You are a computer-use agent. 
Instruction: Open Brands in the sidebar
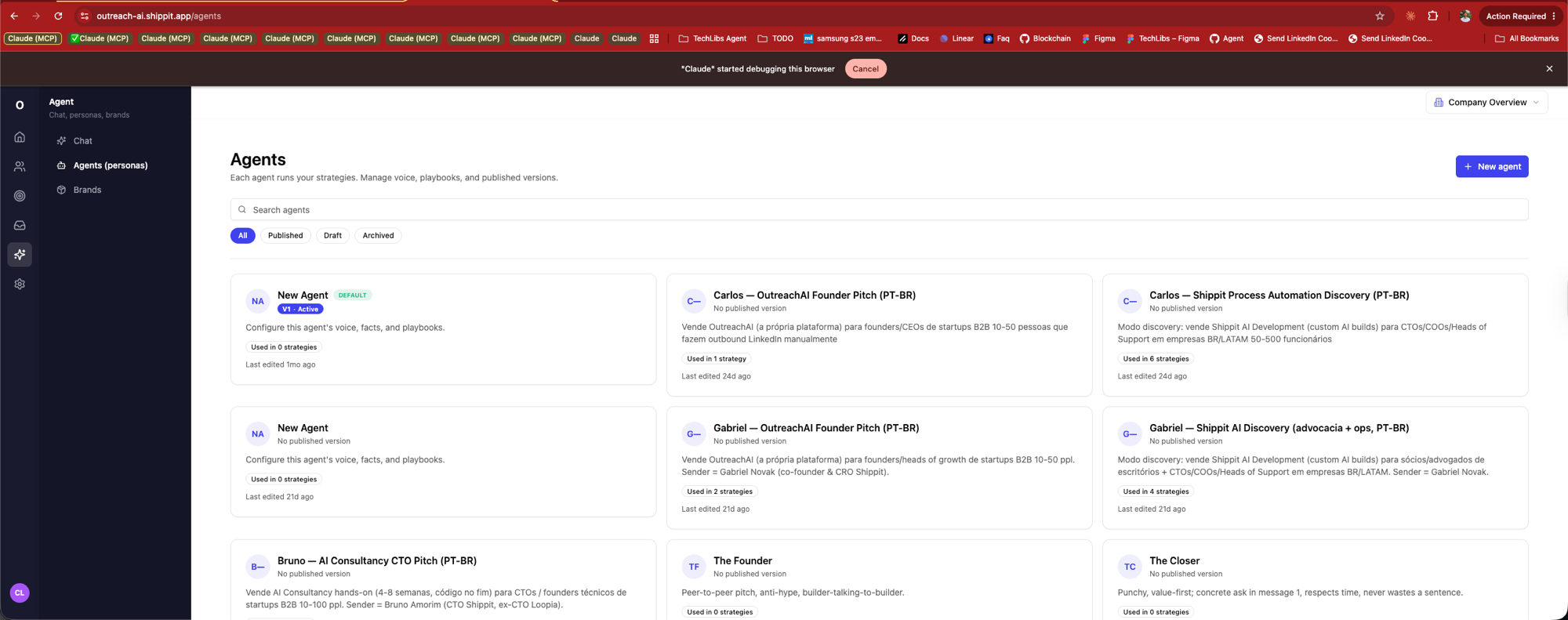click(87, 190)
